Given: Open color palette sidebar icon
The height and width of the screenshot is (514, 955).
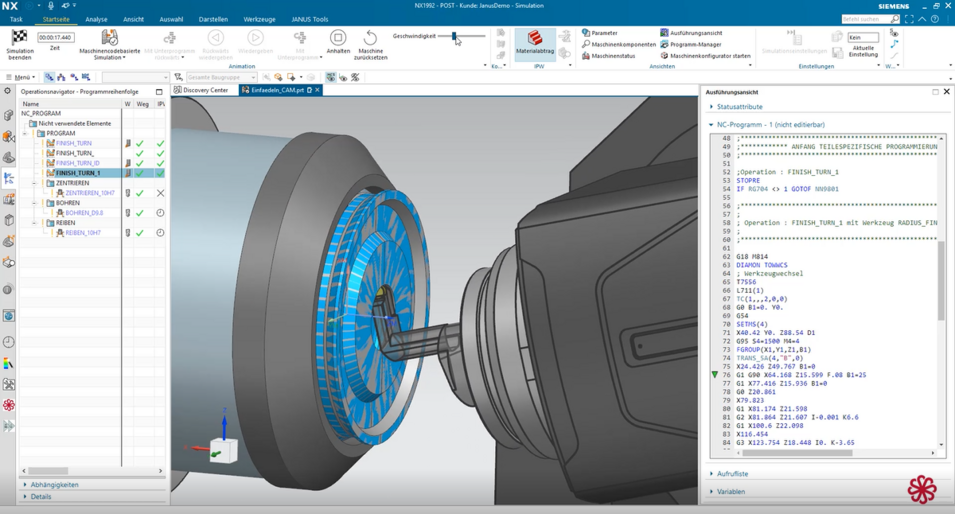Looking at the screenshot, I should coord(9,364).
